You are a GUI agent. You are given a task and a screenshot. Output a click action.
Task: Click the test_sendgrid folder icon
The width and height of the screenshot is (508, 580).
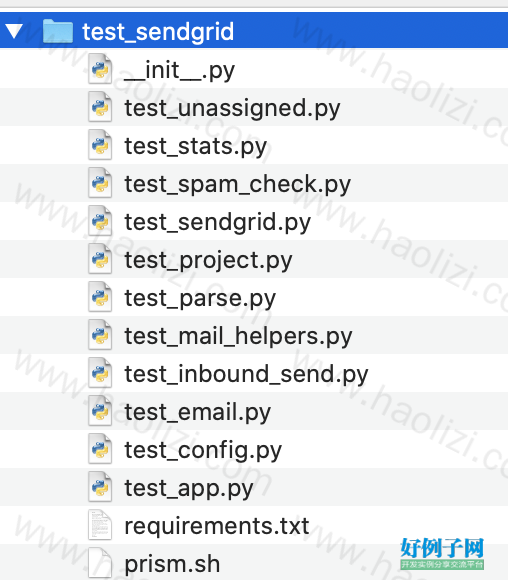(57, 31)
